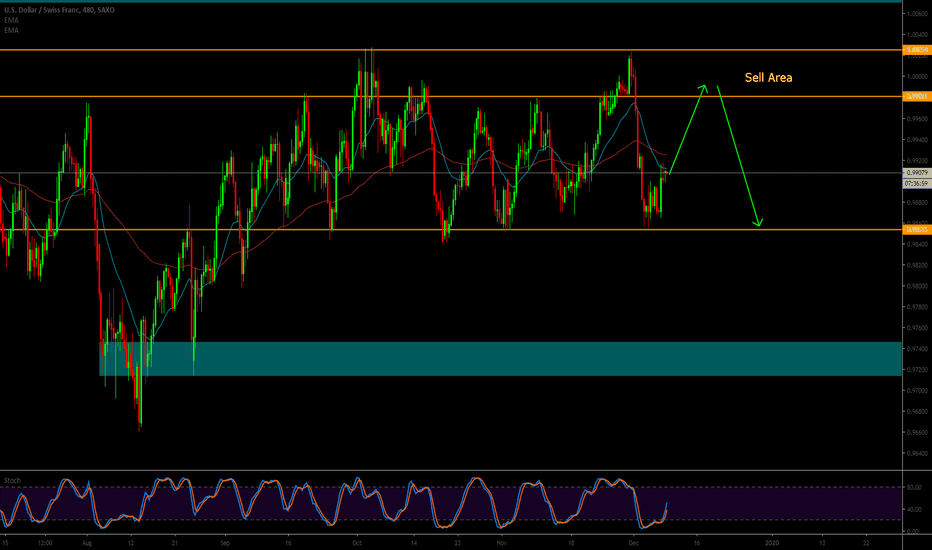
Task: Select the second EMA indicator label
Action: coord(11,32)
